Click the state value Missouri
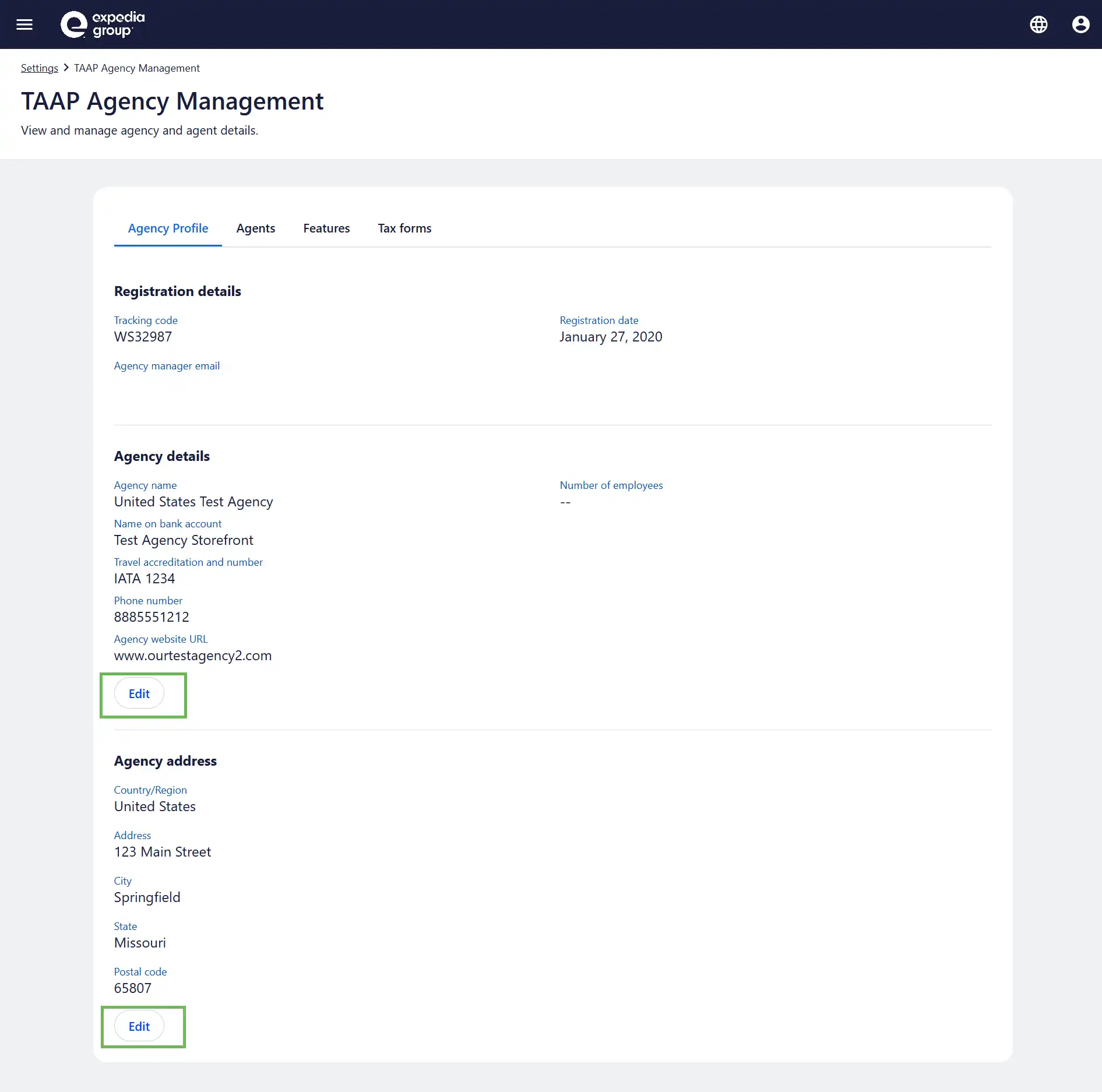1102x1092 pixels. (140, 942)
